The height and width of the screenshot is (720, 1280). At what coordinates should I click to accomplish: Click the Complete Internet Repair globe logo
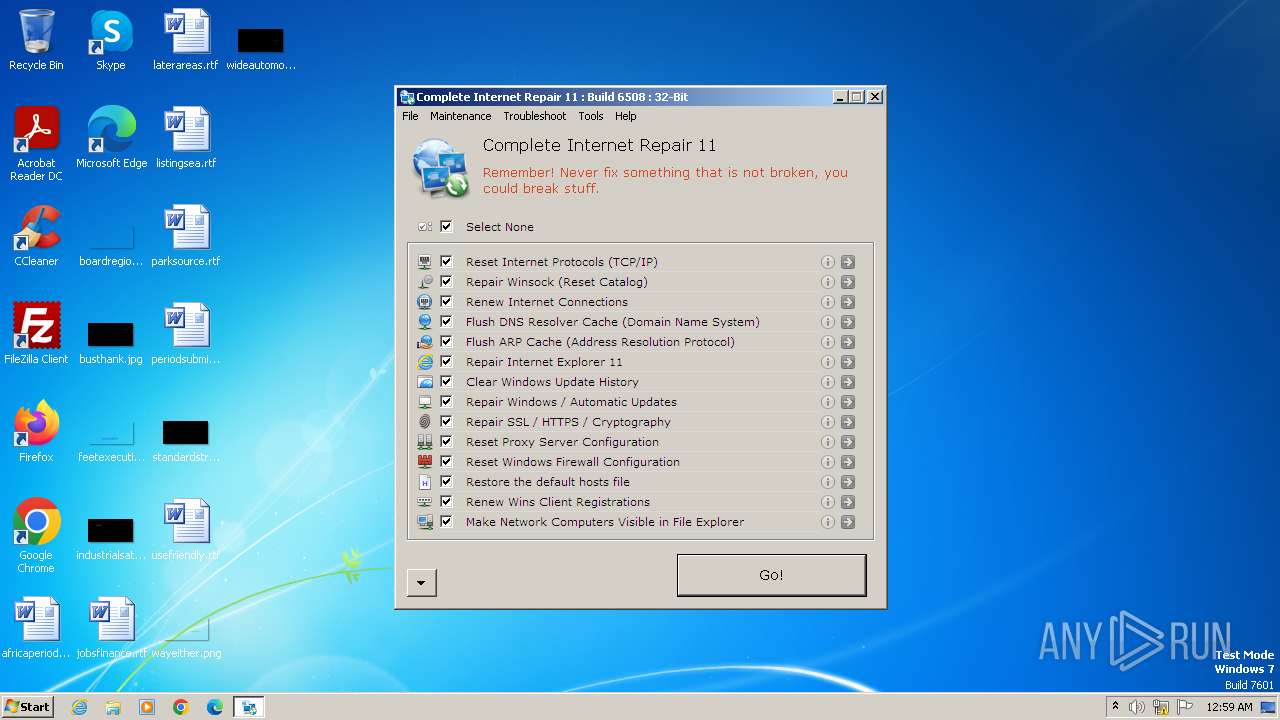[x=441, y=168]
